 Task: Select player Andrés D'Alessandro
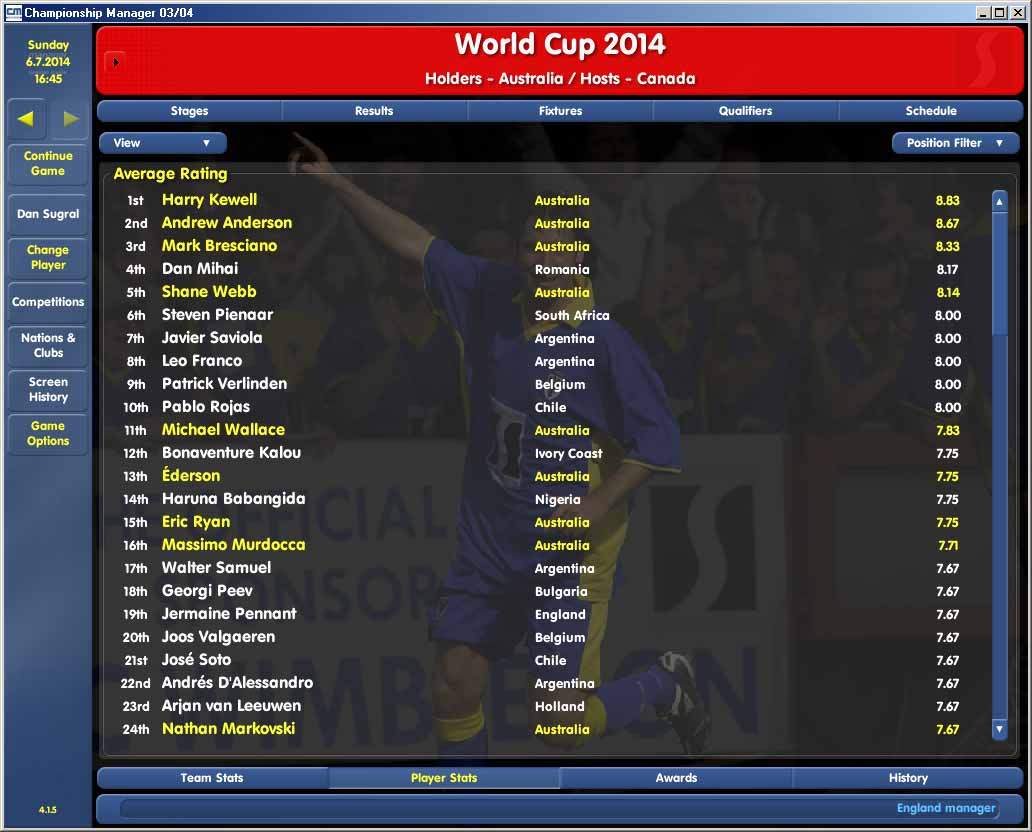point(238,683)
